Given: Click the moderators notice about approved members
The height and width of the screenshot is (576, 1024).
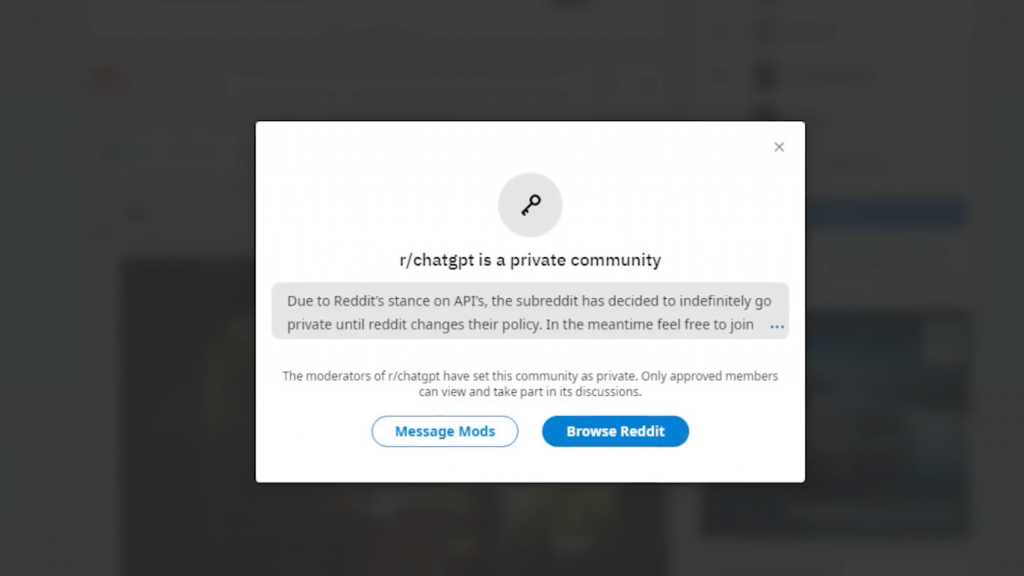Looking at the screenshot, I should [530, 376].
